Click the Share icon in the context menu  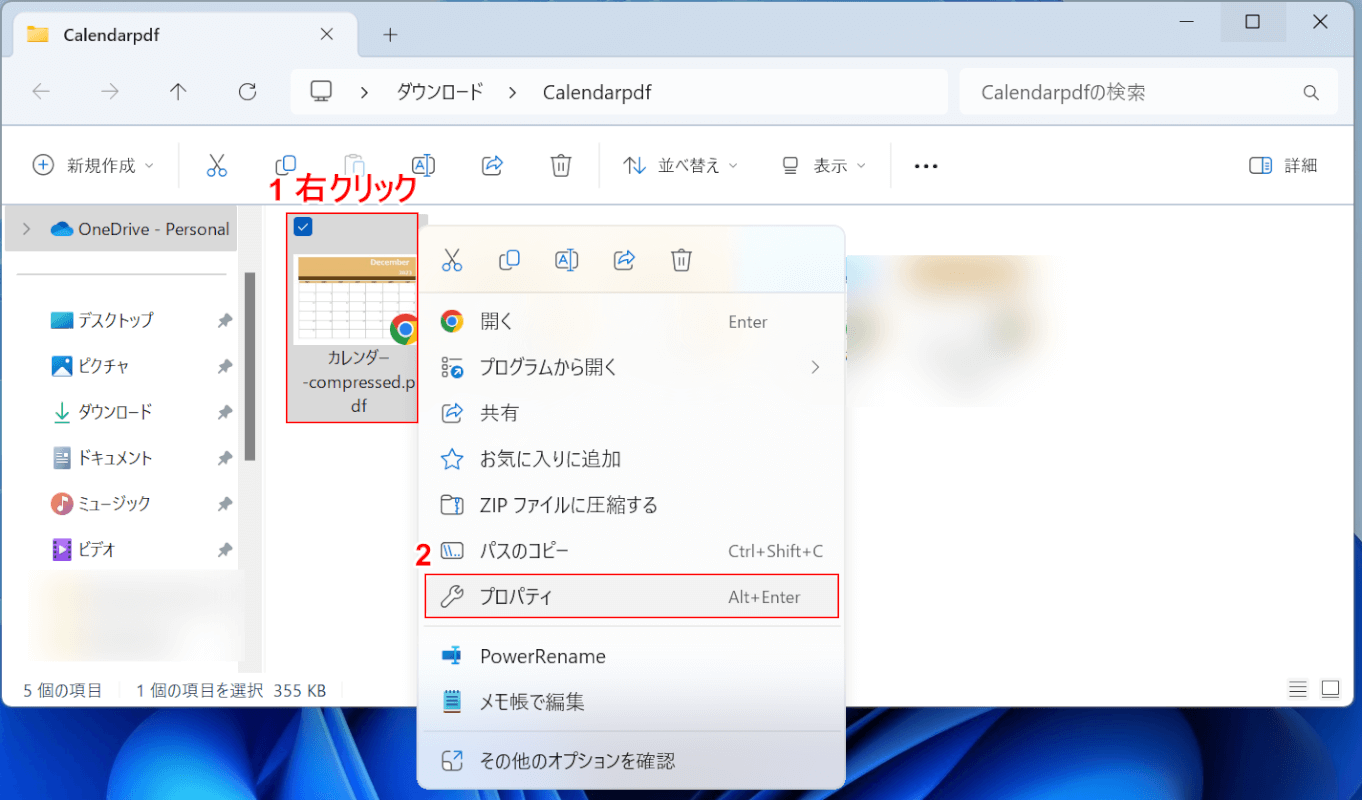click(x=624, y=260)
